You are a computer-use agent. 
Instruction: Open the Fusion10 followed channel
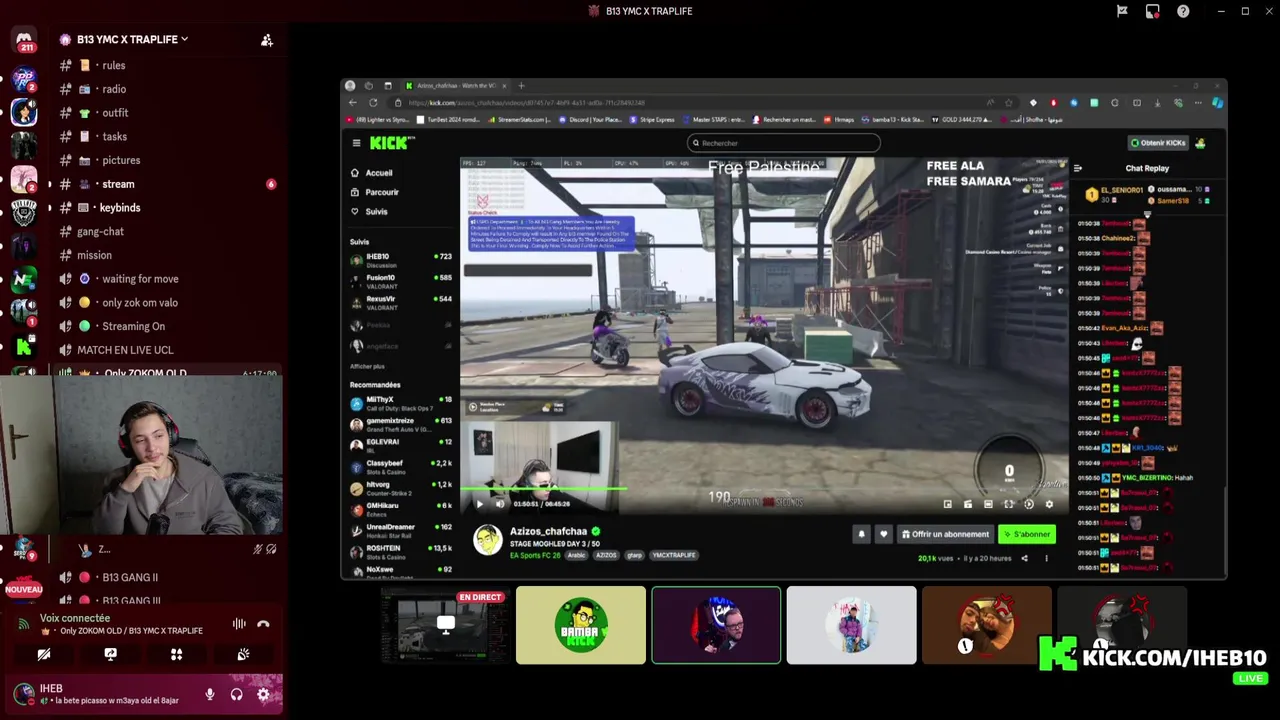tap(401, 280)
